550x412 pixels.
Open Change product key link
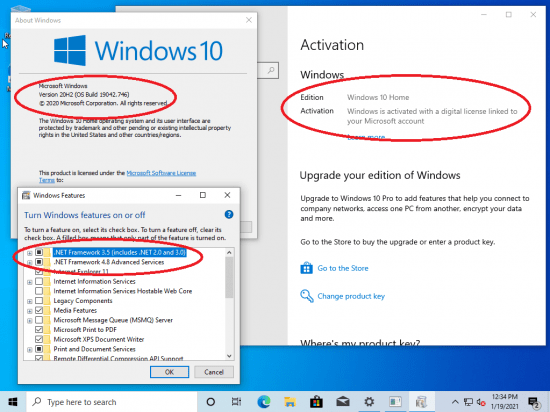tap(351, 296)
